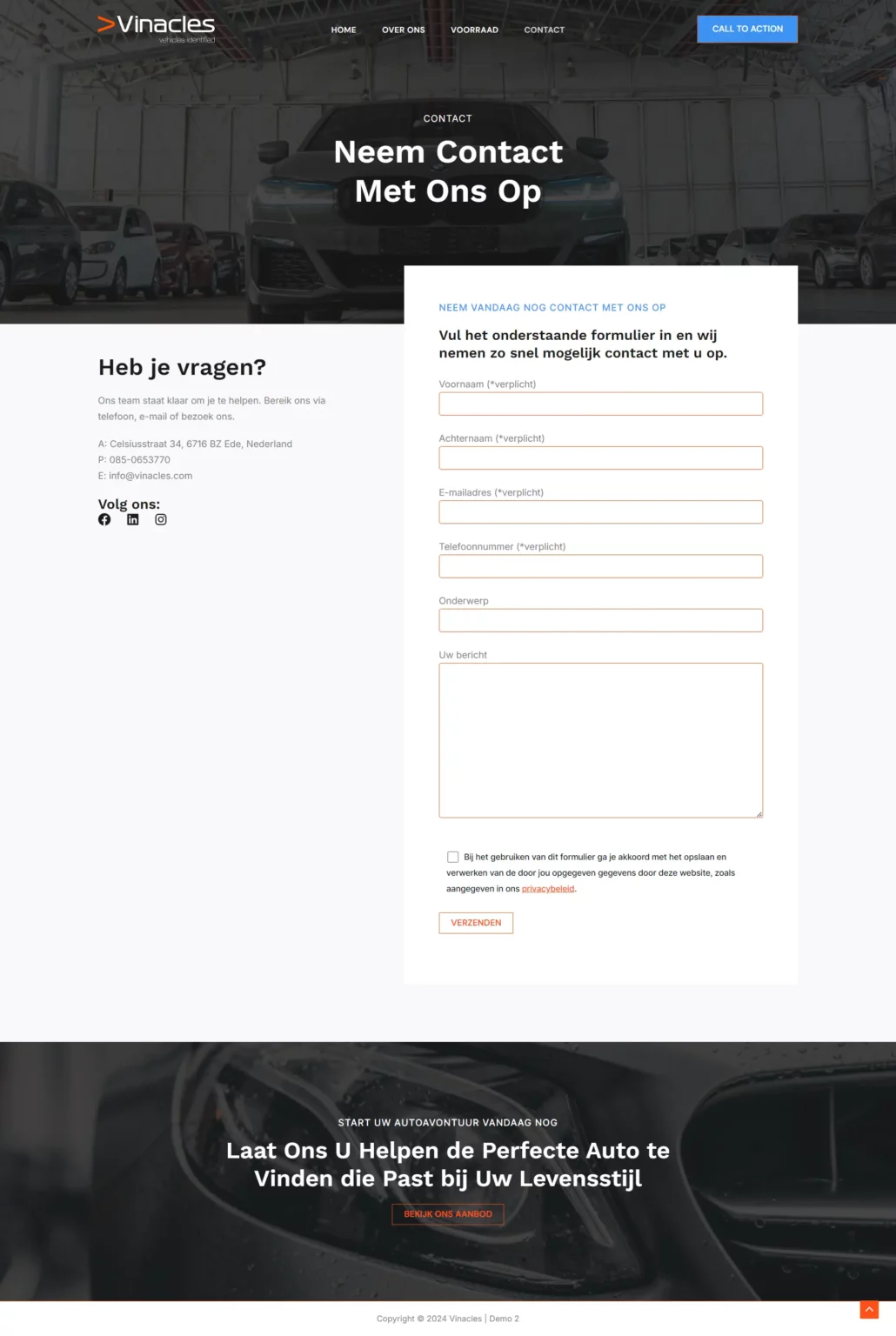Focus the Voornaam input field
Viewport: 896px width, 1336px height.
[601, 404]
